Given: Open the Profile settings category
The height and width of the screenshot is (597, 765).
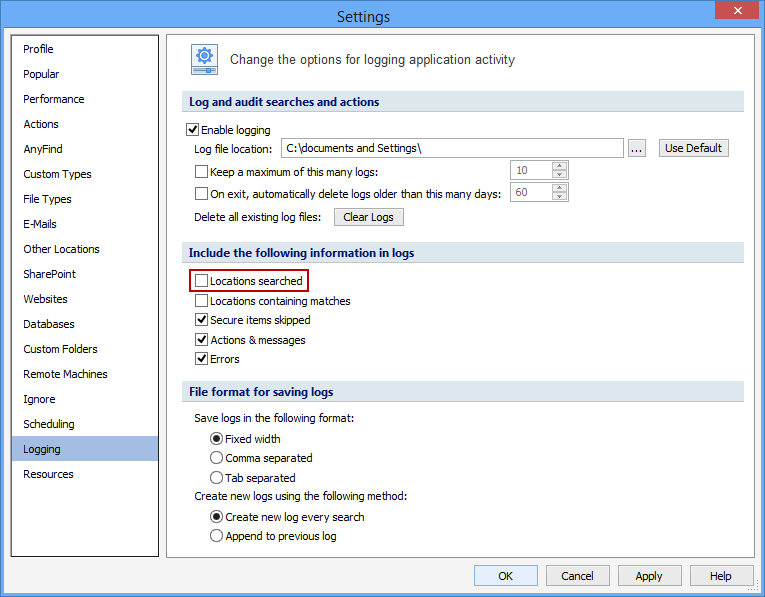Looking at the screenshot, I should pos(39,49).
